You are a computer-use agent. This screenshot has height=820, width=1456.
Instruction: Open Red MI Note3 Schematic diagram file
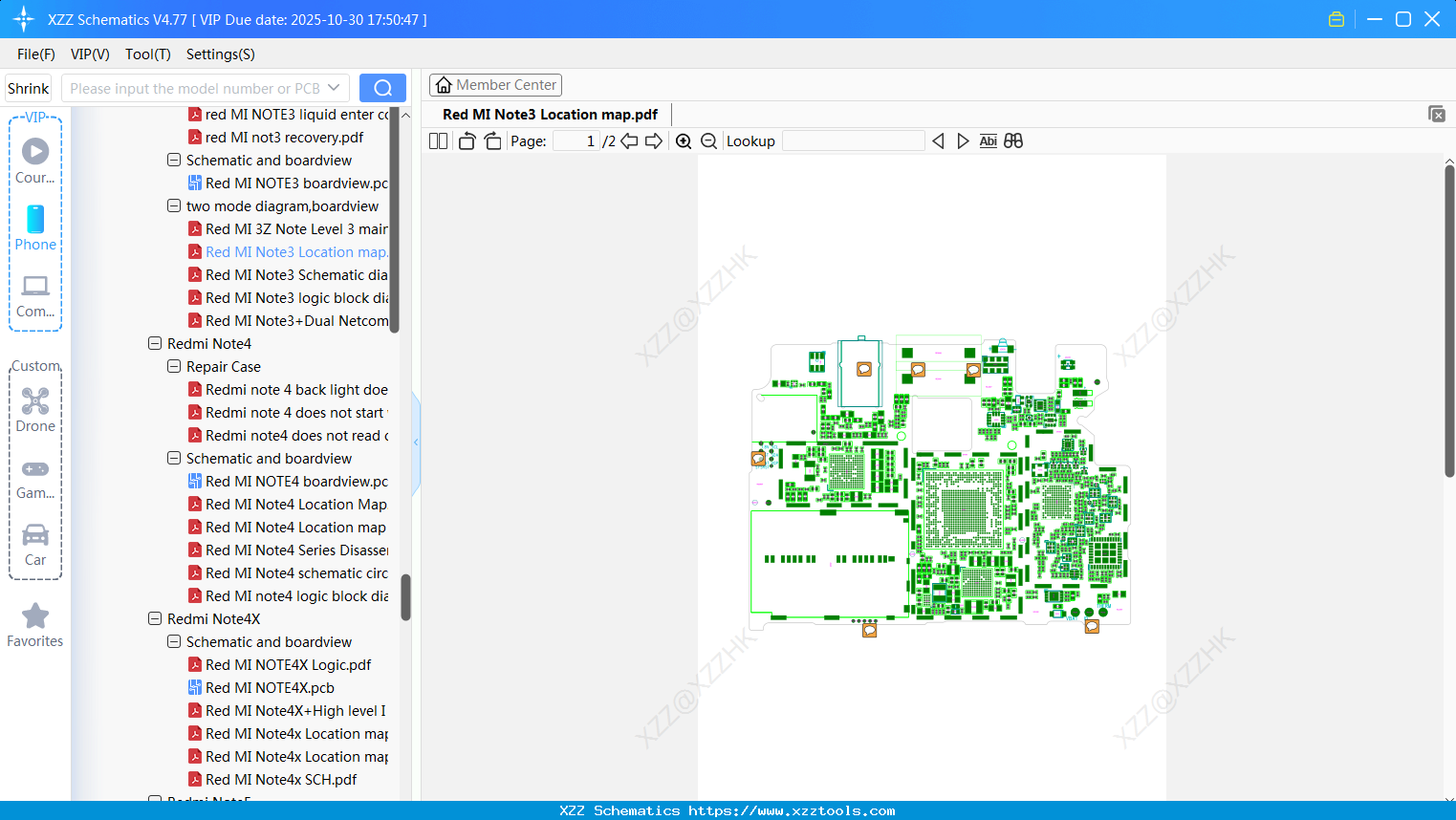pos(288,275)
